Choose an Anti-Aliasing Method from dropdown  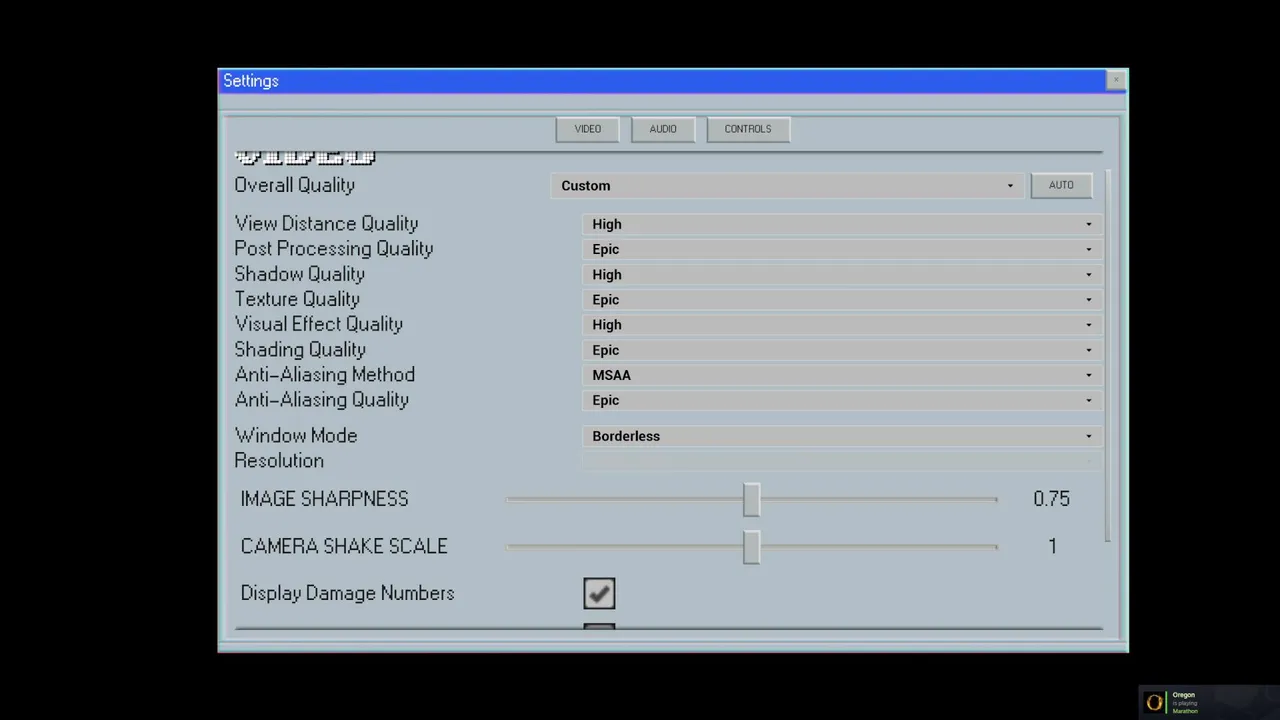click(841, 375)
